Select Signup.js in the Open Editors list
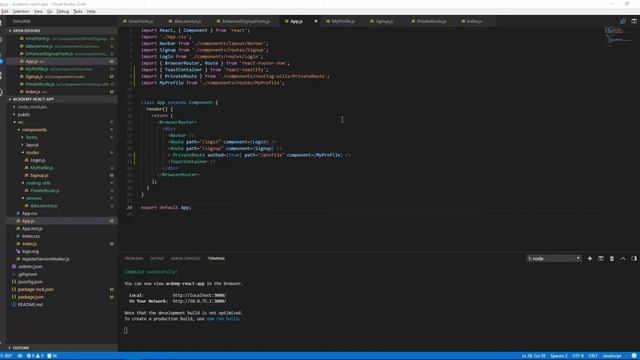The width and height of the screenshot is (640, 360). tap(34, 76)
